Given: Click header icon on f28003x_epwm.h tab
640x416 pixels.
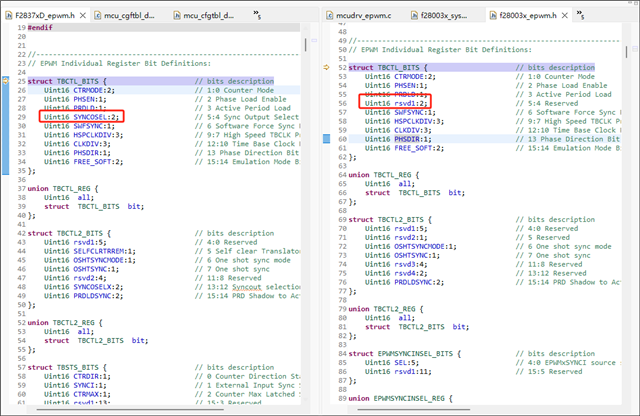Looking at the screenshot, I should coord(493,16).
